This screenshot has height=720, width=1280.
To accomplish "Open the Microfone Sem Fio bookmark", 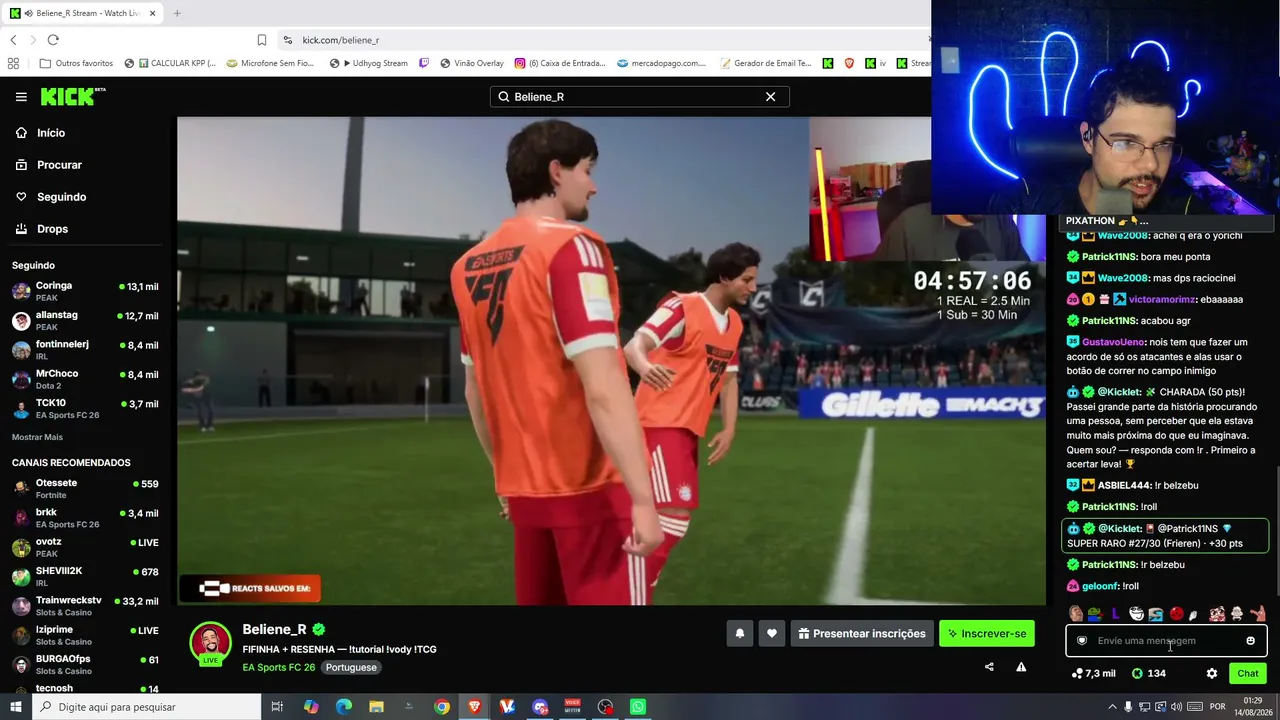I will [x=270, y=63].
